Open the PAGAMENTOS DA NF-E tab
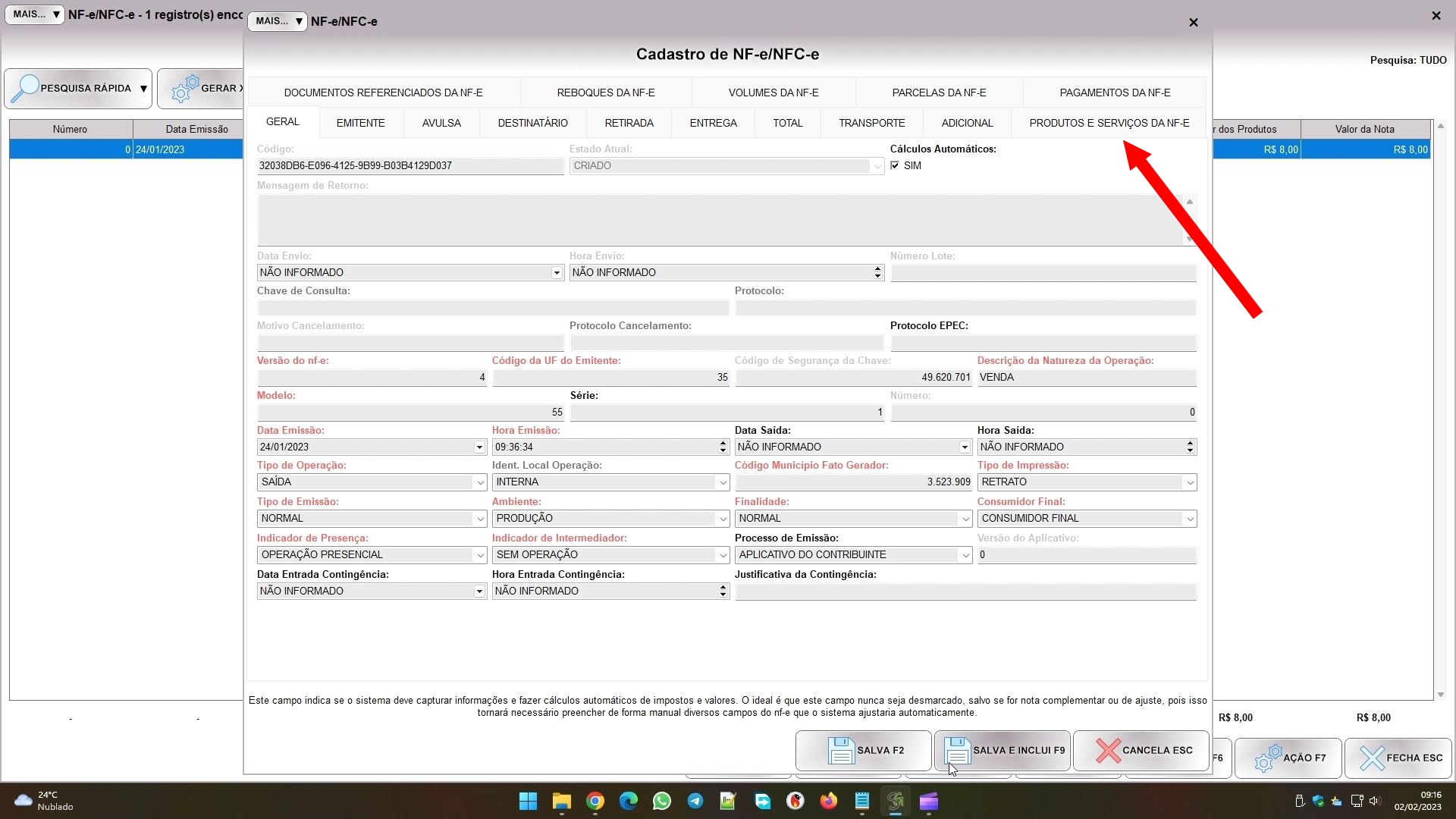1456x819 pixels. pyautogui.click(x=1115, y=93)
